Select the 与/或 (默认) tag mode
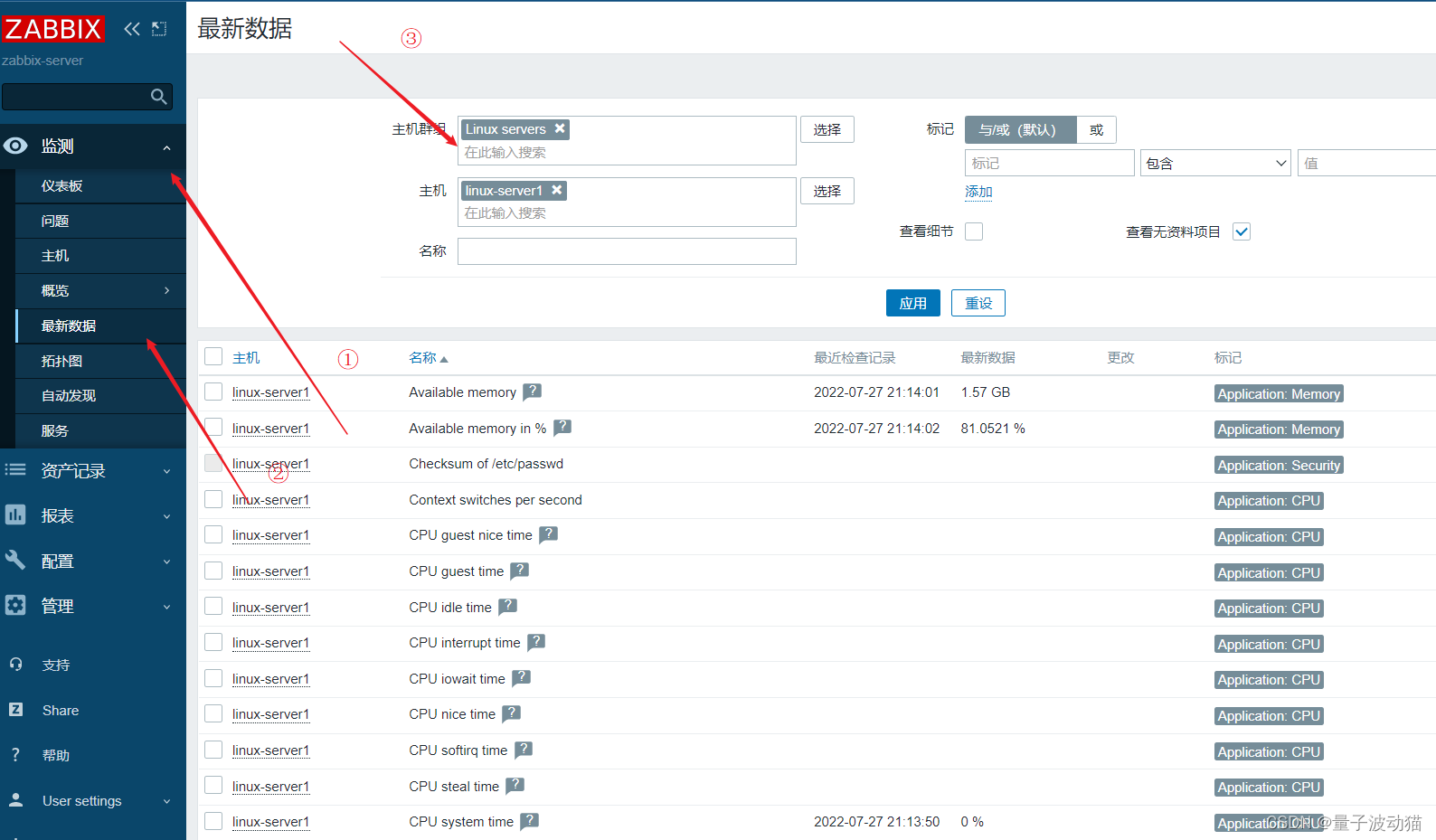This screenshot has height=840, width=1436. [1020, 129]
